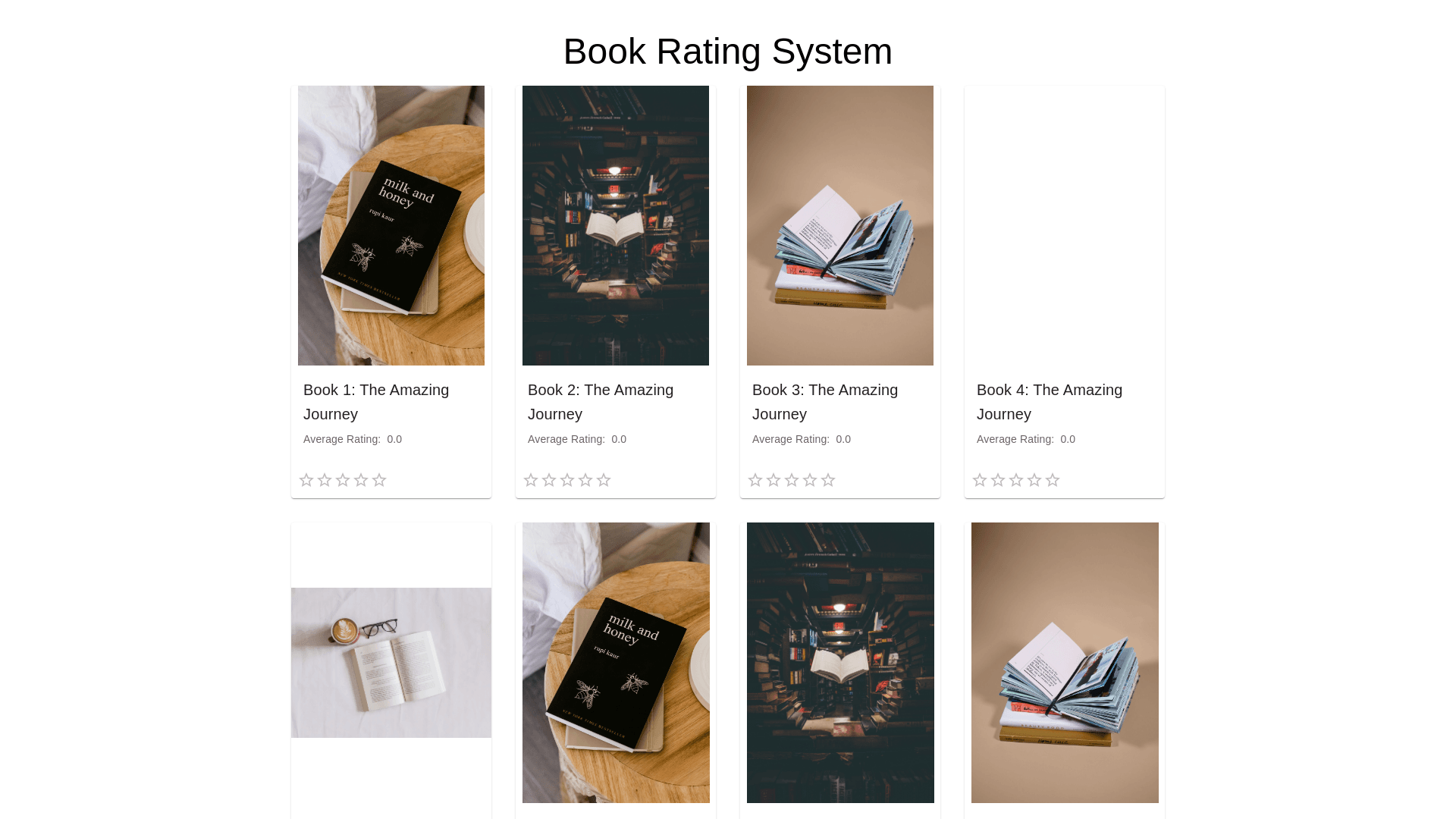This screenshot has width=1456, height=819.
Task: Choose four stars for Book 2
Action: point(585,480)
